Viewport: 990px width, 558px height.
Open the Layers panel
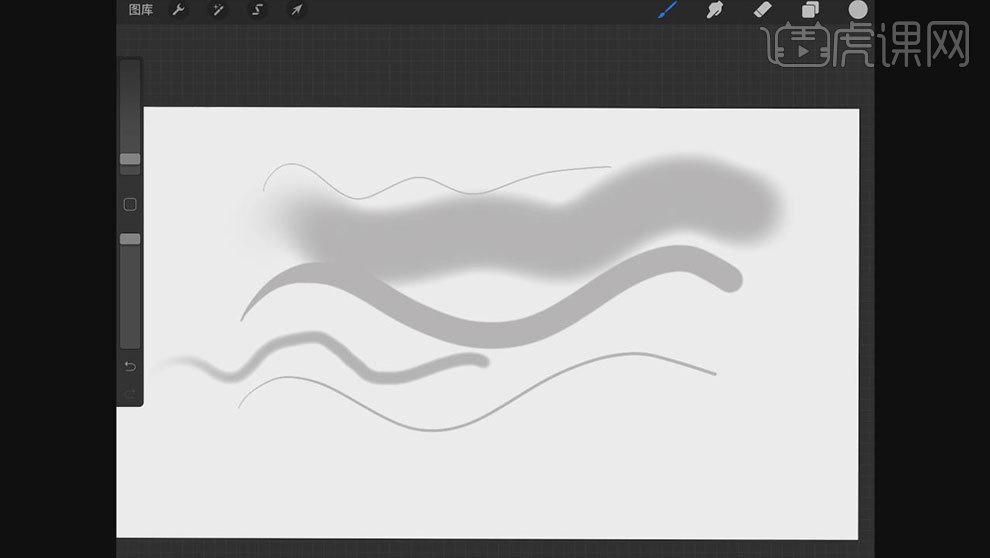(810, 9)
